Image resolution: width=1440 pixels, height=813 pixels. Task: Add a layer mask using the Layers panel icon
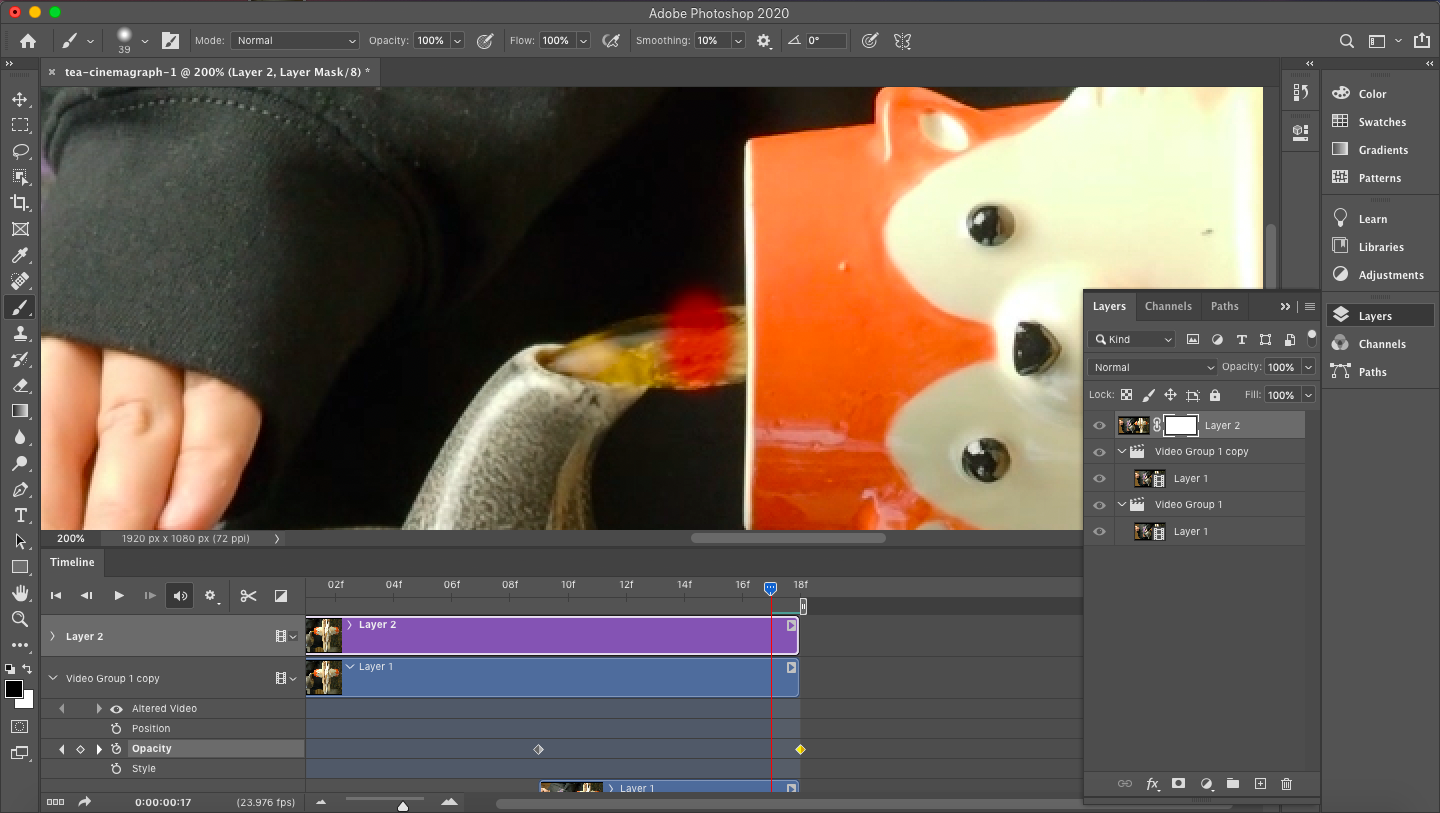click(1179, 784)
